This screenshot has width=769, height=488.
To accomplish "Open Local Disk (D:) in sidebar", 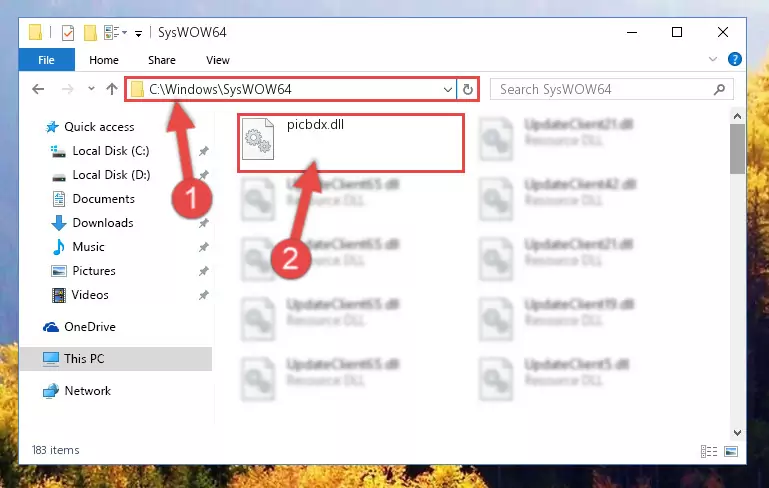I will [111, 175].
